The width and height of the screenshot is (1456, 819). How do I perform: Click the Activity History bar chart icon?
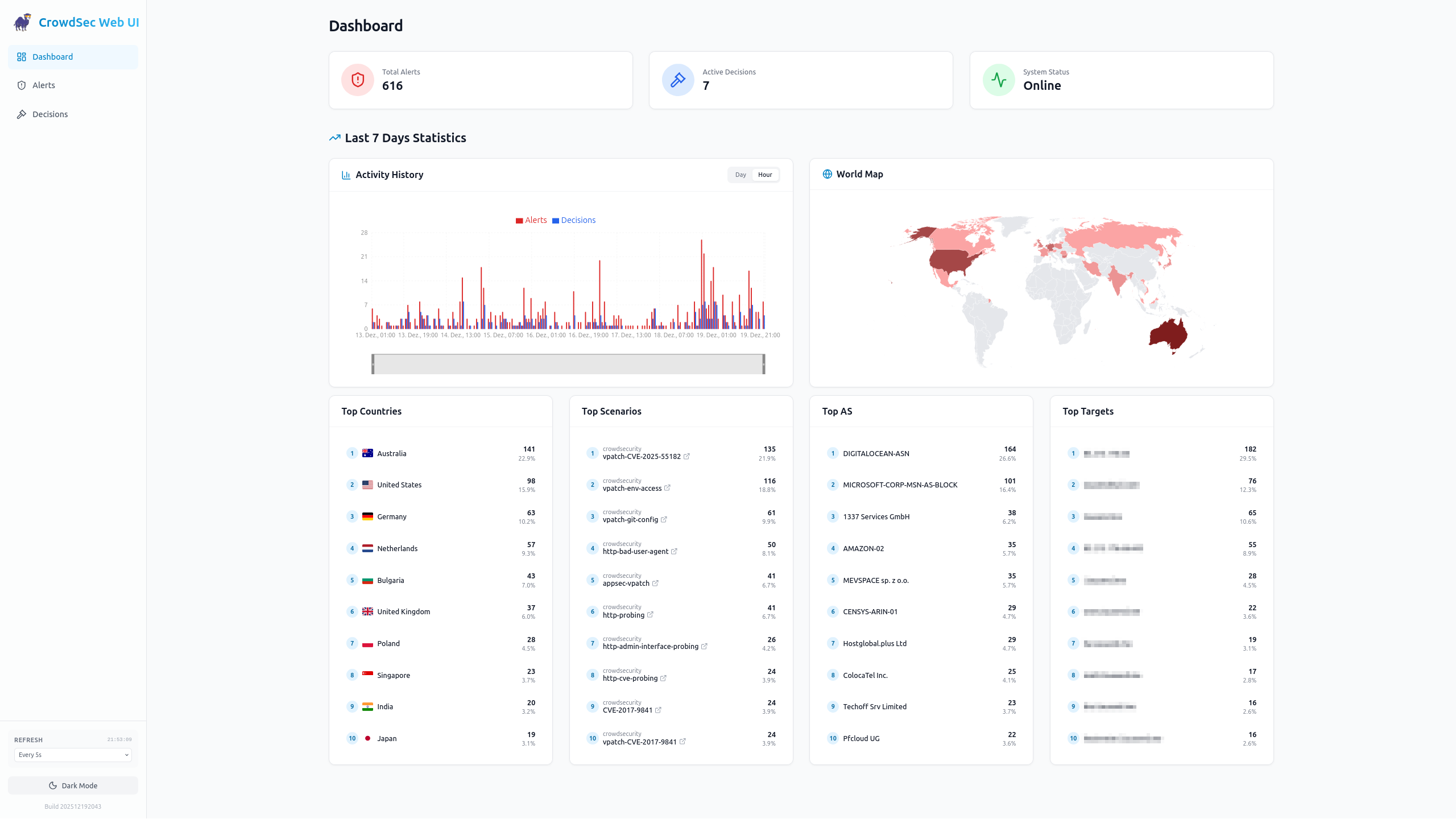click(x=346, y=175)
